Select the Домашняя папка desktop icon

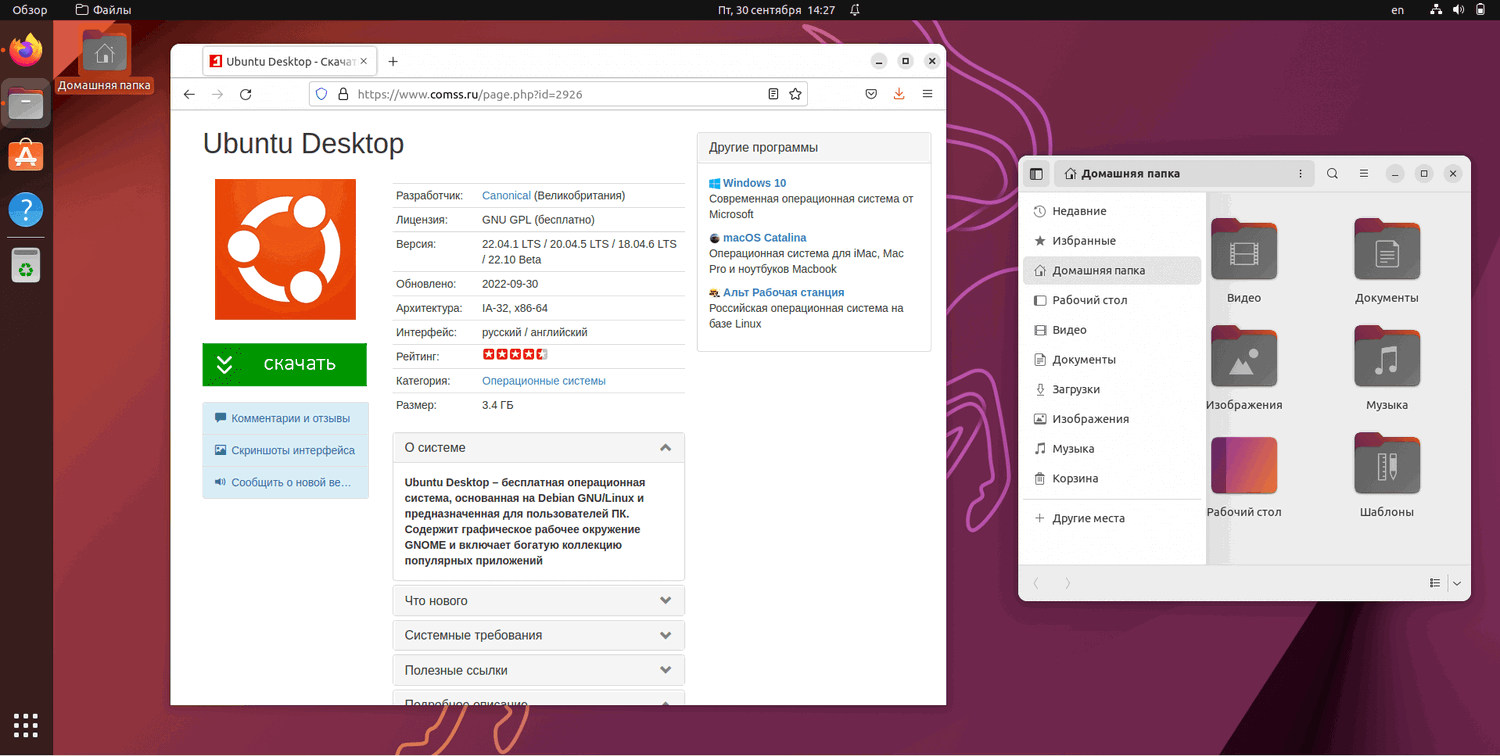point(105,58)
